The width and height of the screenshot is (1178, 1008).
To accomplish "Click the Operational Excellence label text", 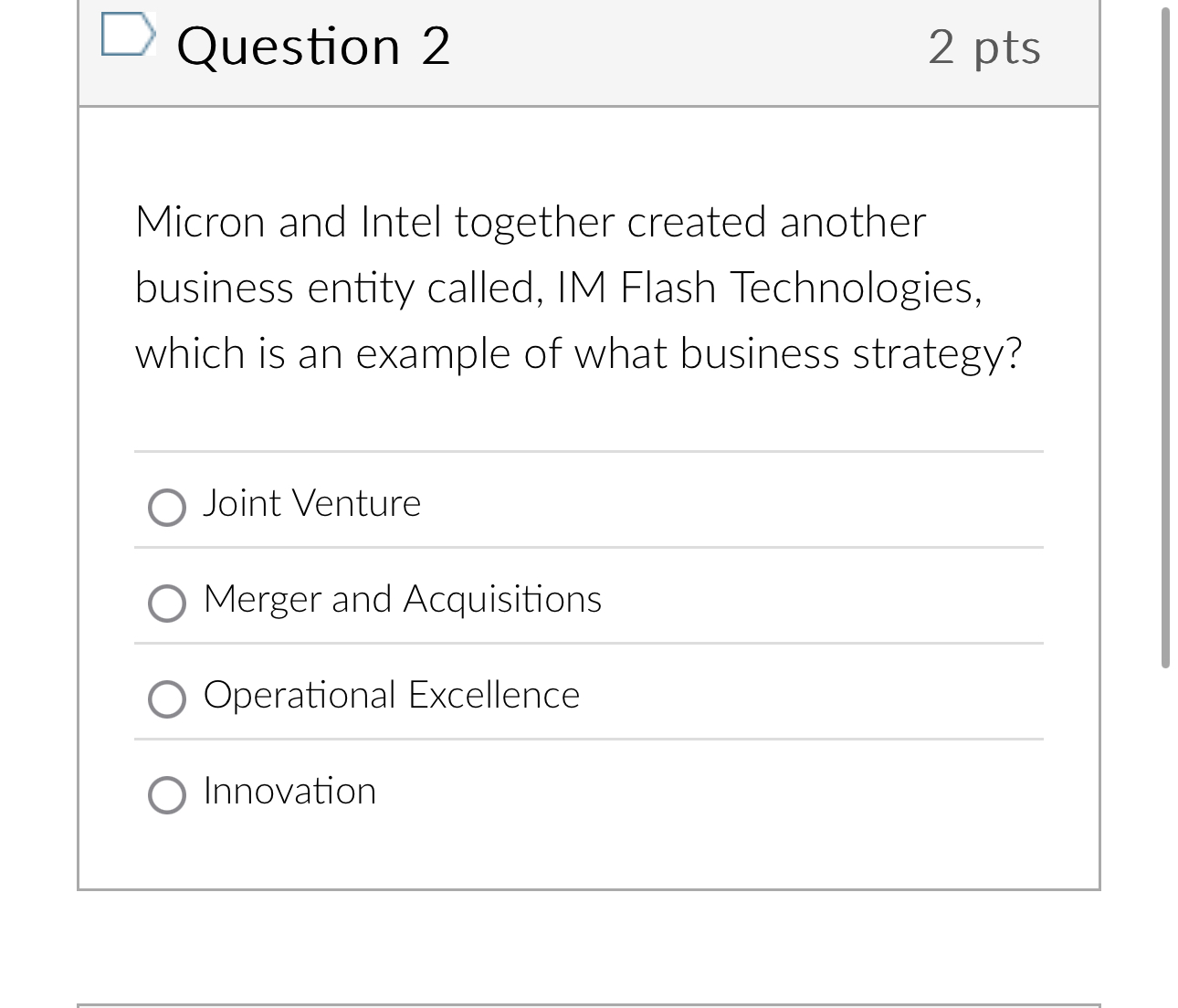I will click(x=391, y=695).
